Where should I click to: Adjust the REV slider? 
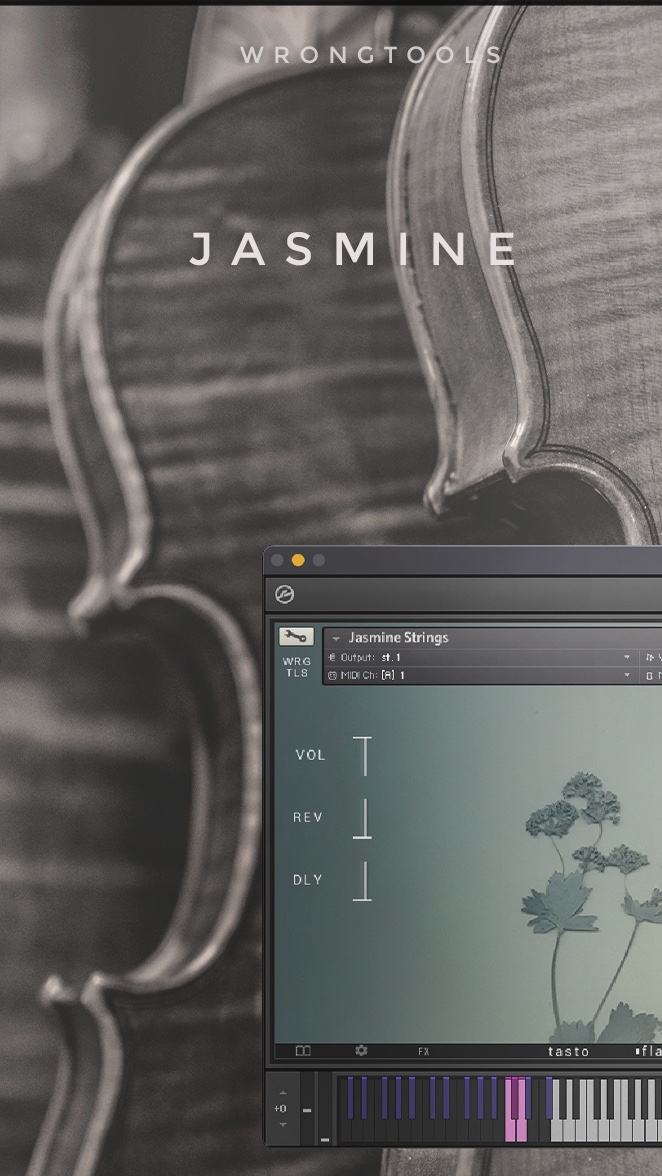point(364,818)
